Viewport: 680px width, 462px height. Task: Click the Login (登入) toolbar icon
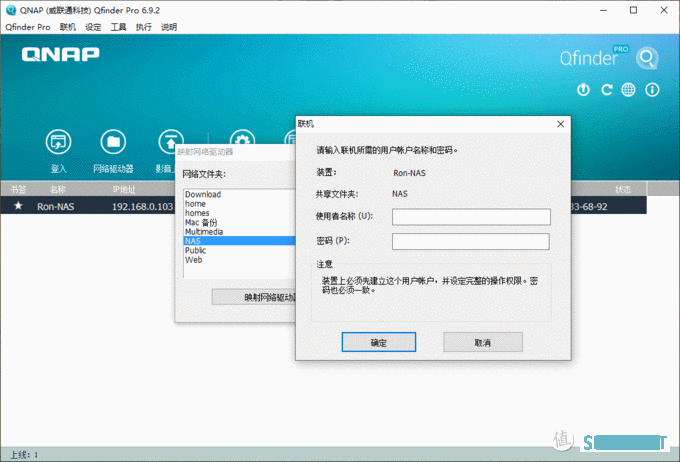(x=59, y=142)
